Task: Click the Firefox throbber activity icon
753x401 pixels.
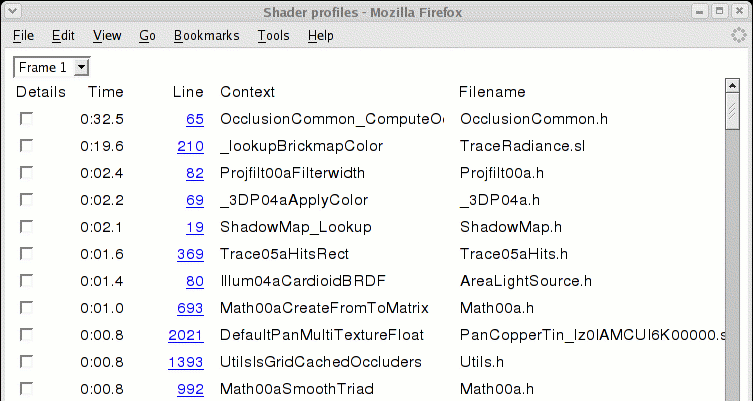Action: pos(738,35)
